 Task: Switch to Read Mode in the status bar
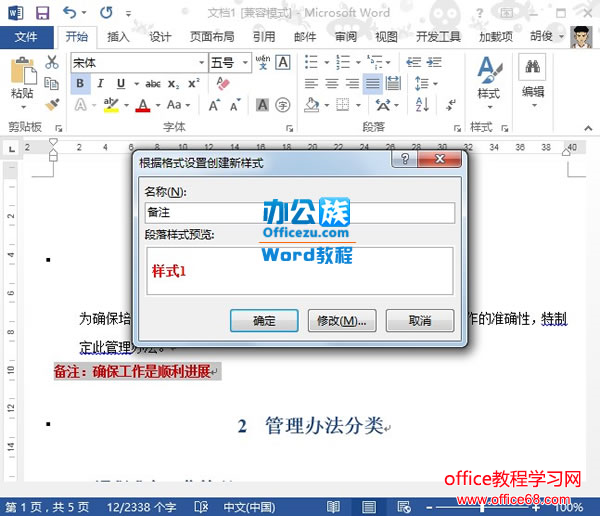[x=333, y=507]
